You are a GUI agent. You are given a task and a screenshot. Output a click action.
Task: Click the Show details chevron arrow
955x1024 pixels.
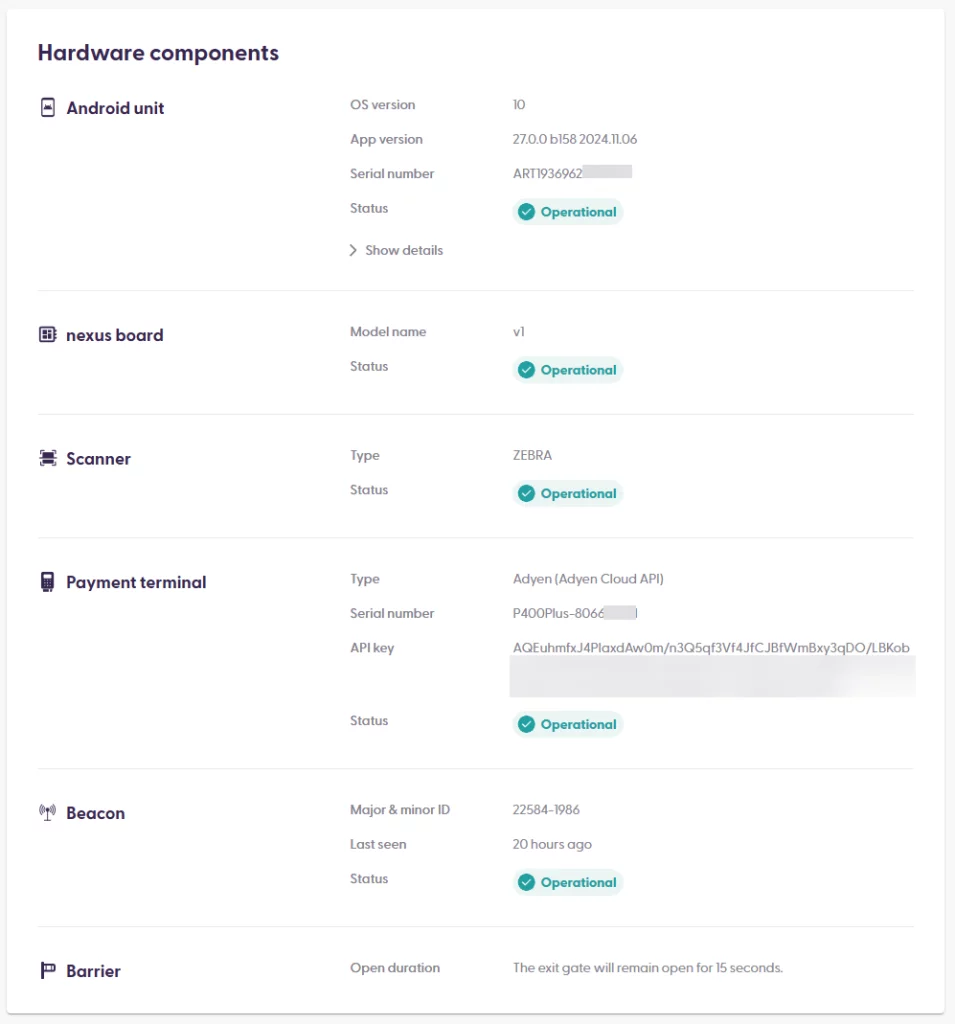click(353, 251)
